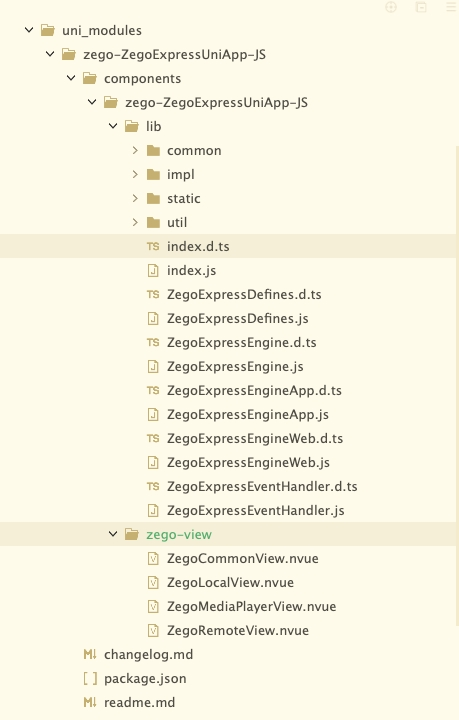This screenshot has height=720, width=459.
Task: Select ZegoExpressDefines.d.ts in the tree
Action: [244, 294]
